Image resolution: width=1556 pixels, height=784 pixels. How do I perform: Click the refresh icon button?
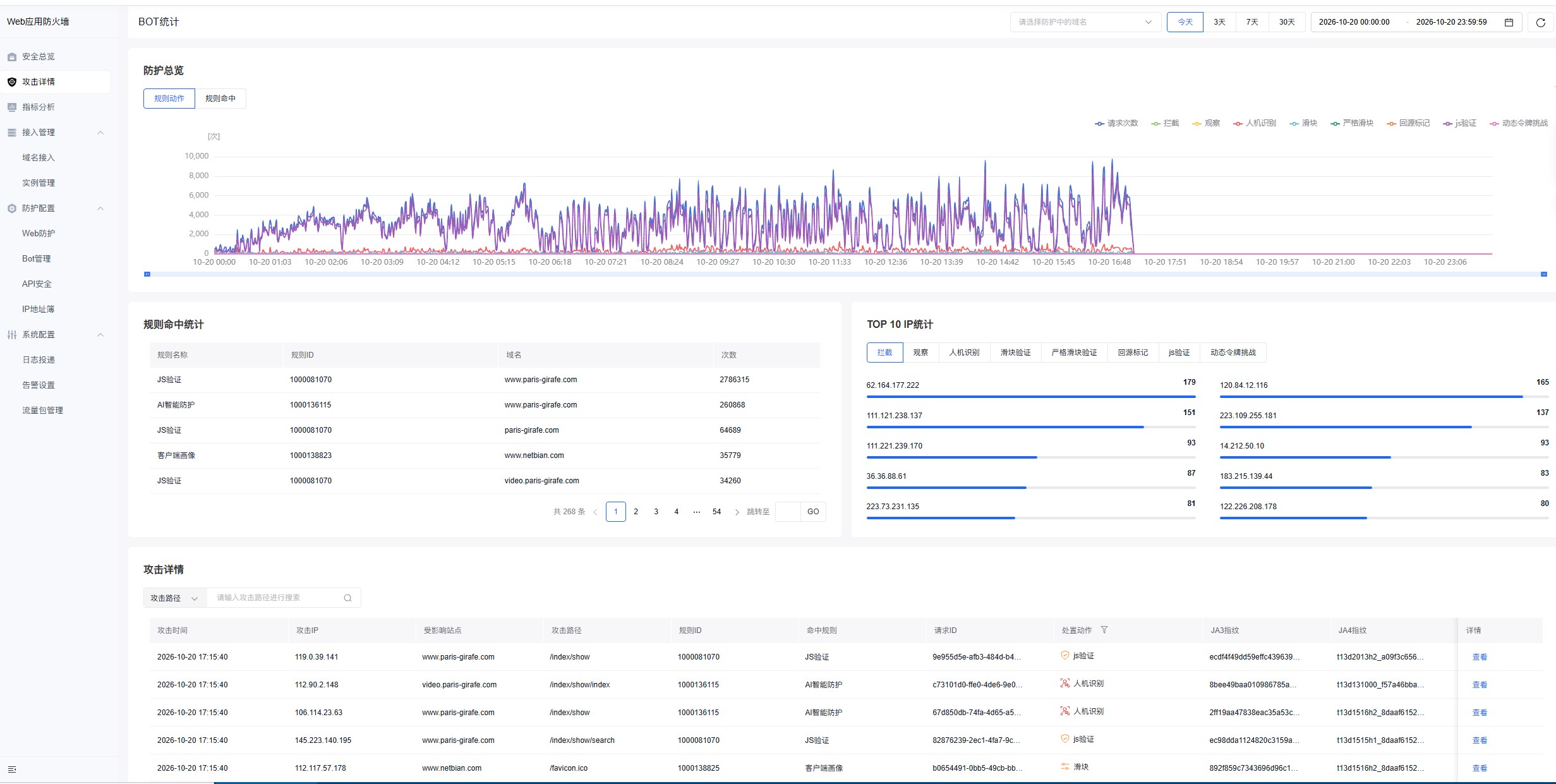click(1540, 22)
